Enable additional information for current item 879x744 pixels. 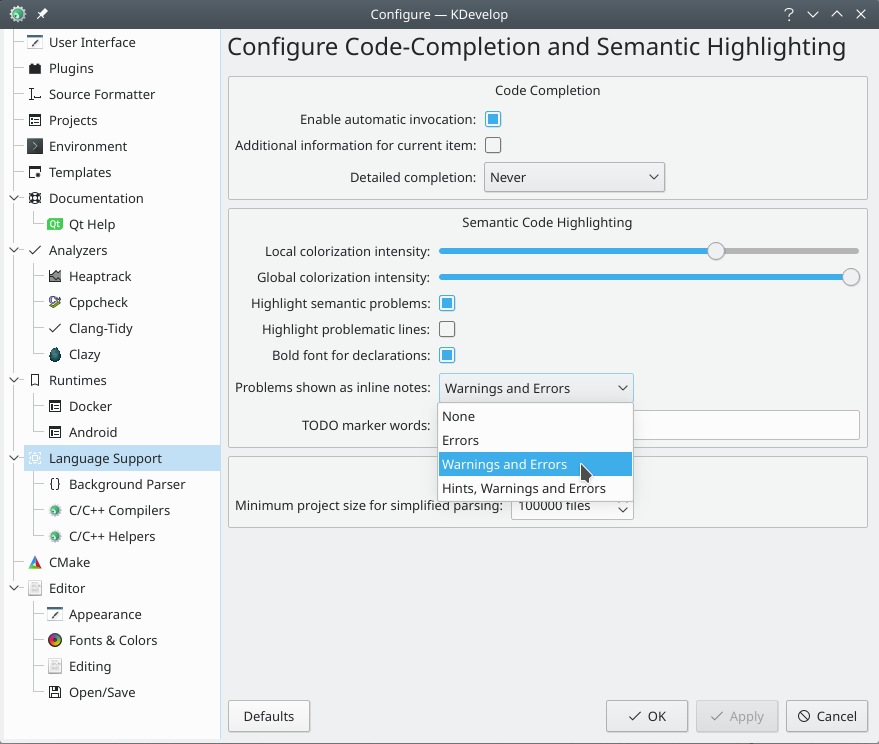coord(493,145)
